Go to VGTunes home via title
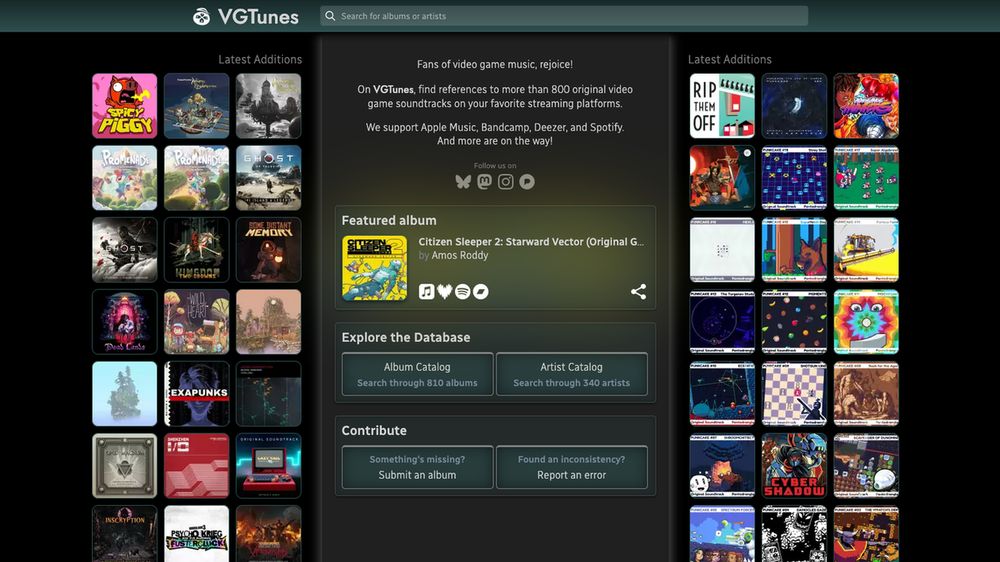This screenshot has height=562, width=1000. pos(258,17)
